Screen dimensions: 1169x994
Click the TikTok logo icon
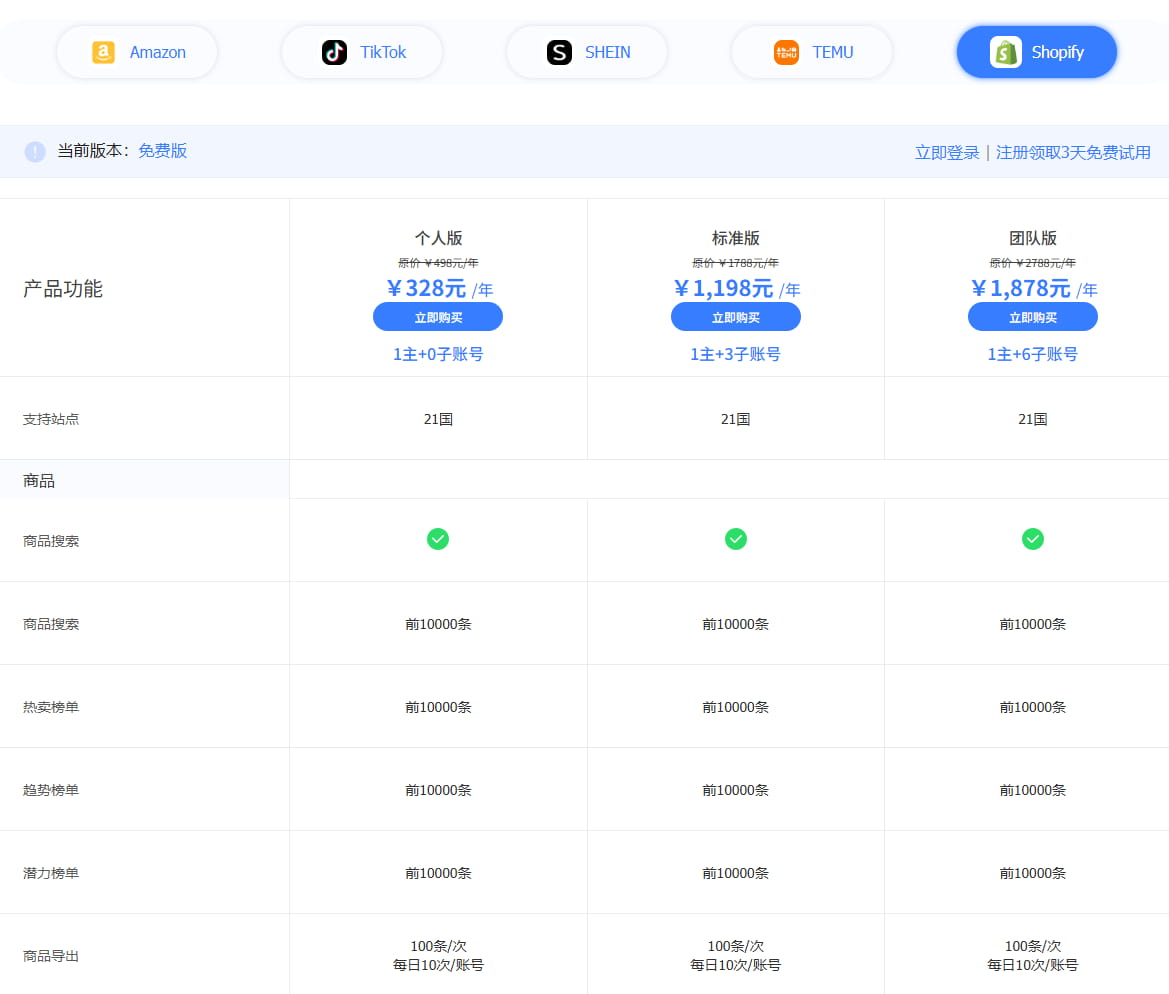(334, 52)
